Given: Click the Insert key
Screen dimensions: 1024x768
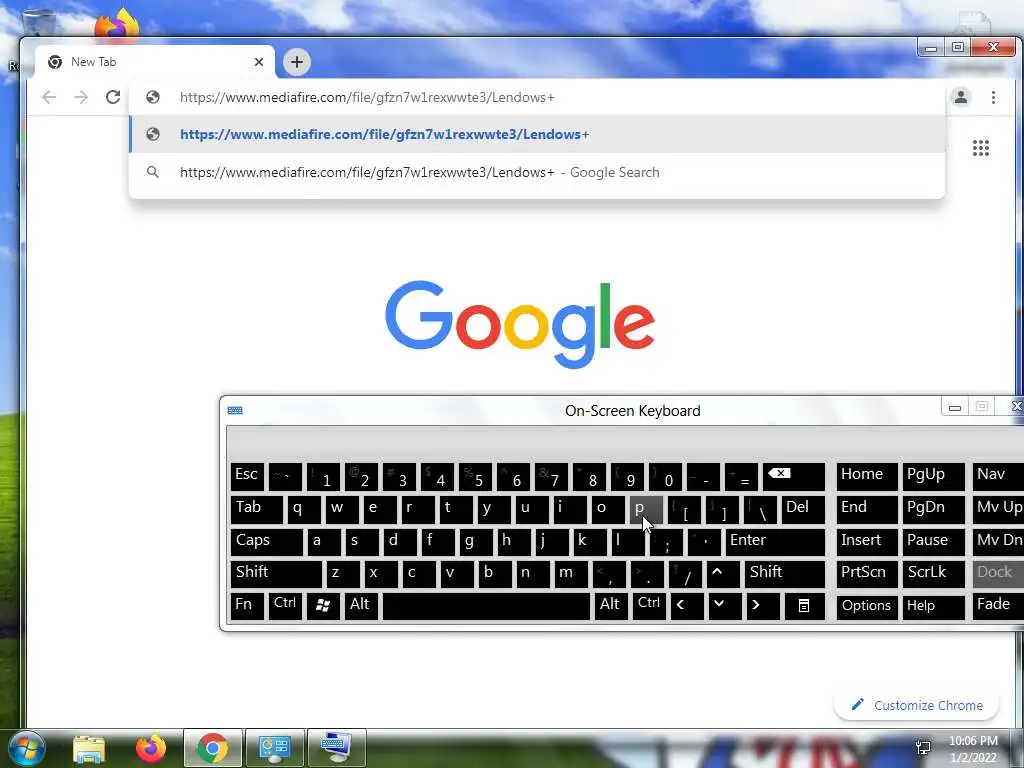Looking at the screenshot, I should coord(867,541).
